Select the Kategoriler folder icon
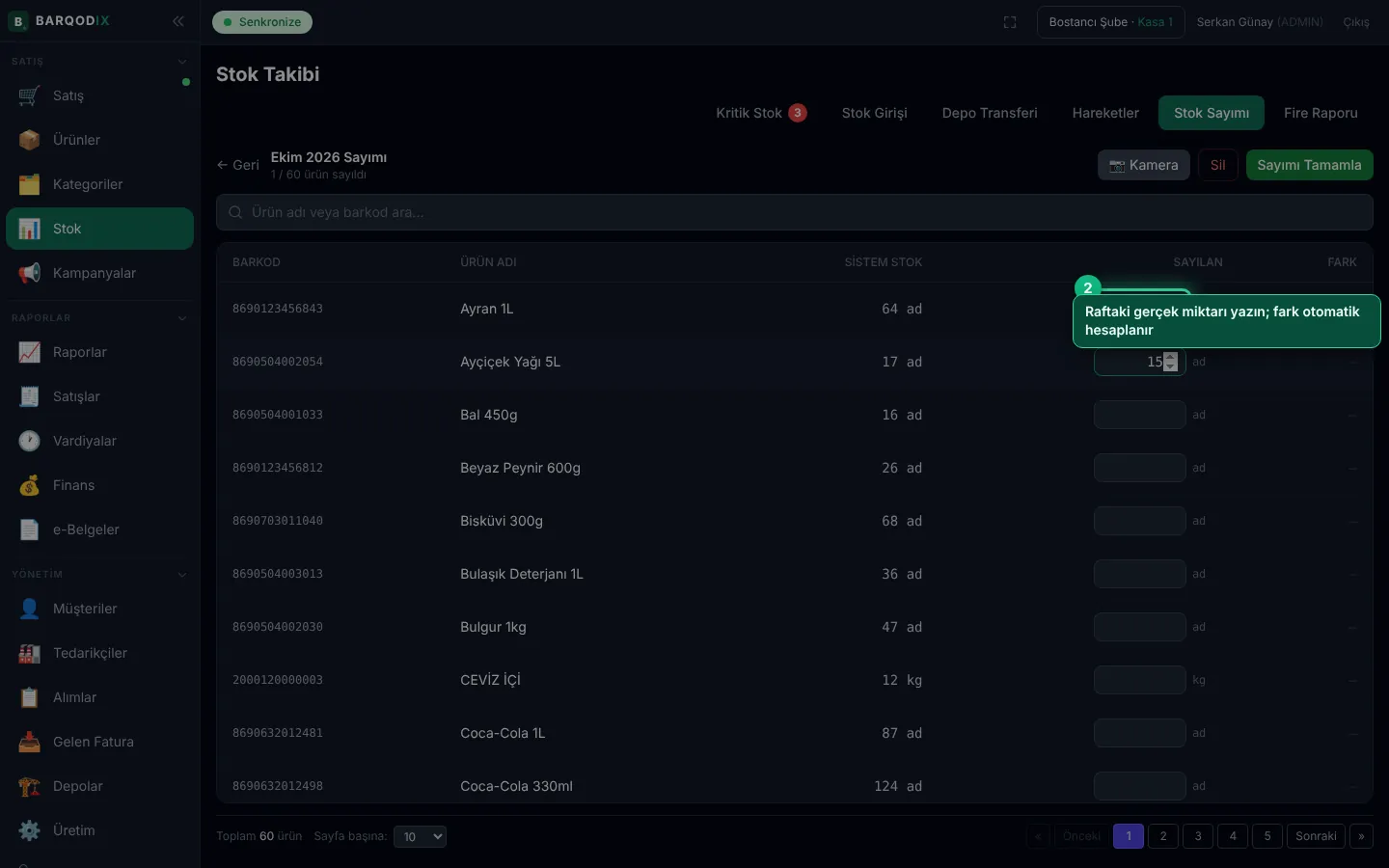 pyautogui.click(x=29, y=184)
